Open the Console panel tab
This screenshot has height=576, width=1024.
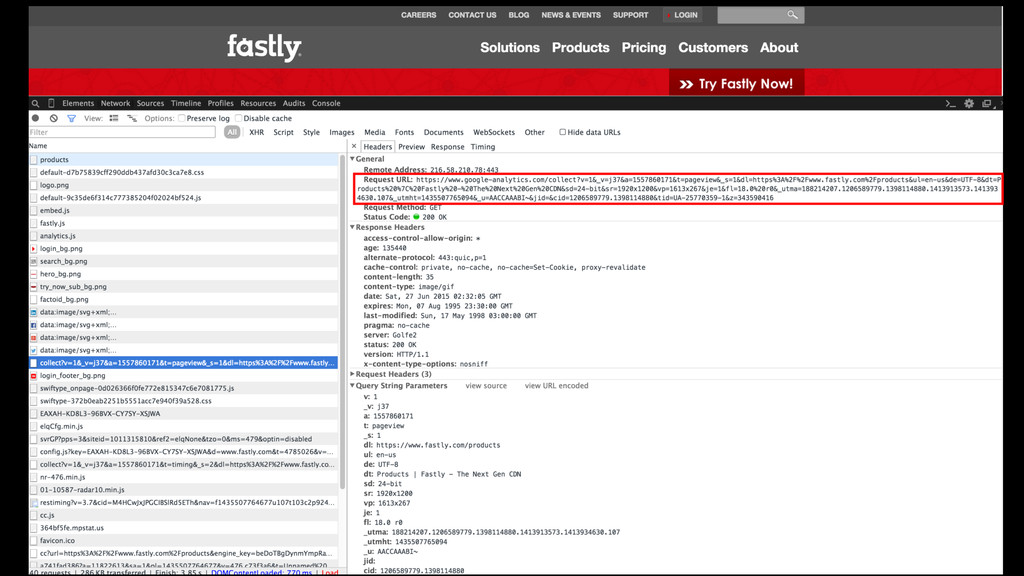[326, 103]
